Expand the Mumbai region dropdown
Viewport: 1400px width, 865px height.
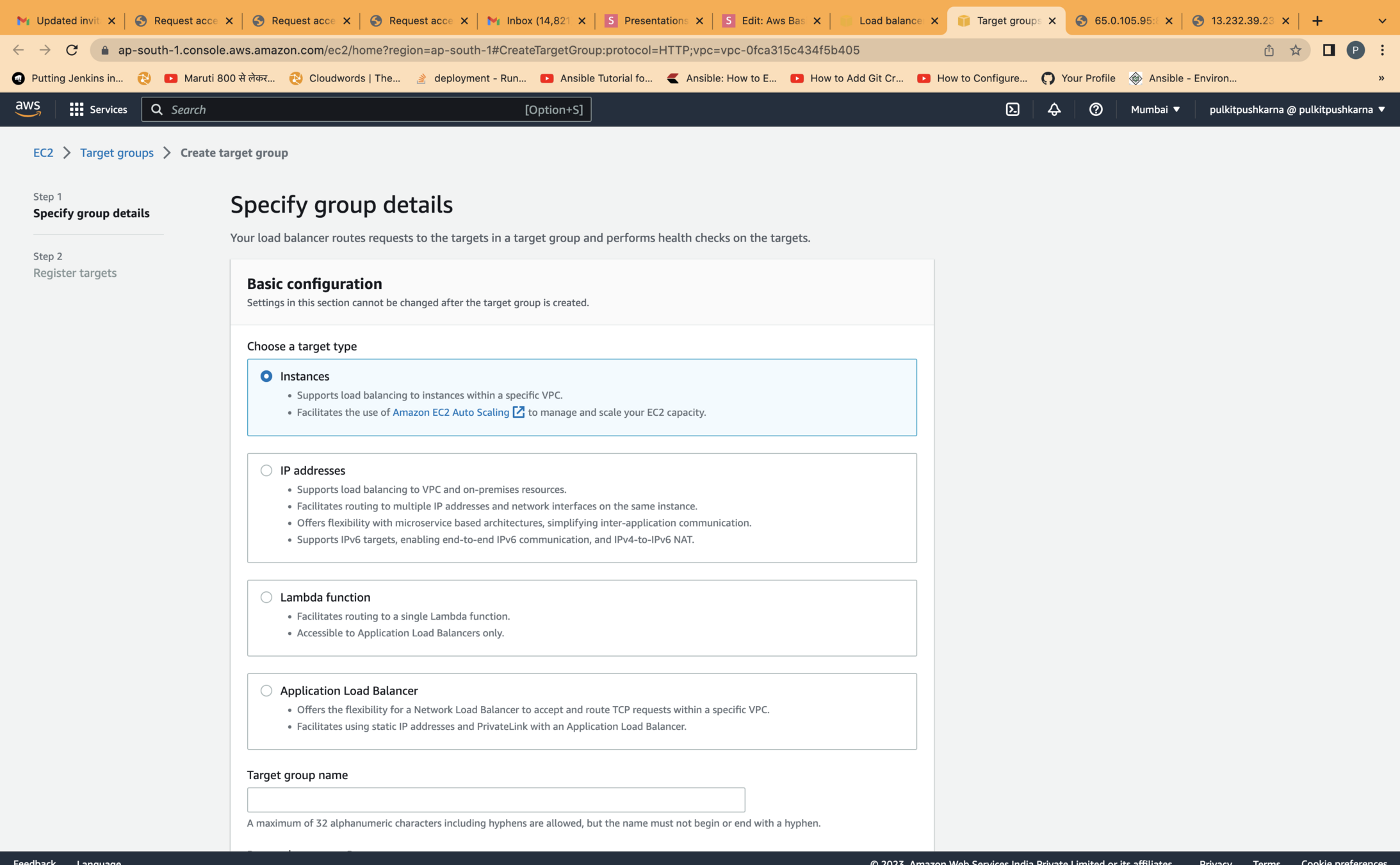coord(1155,110)
